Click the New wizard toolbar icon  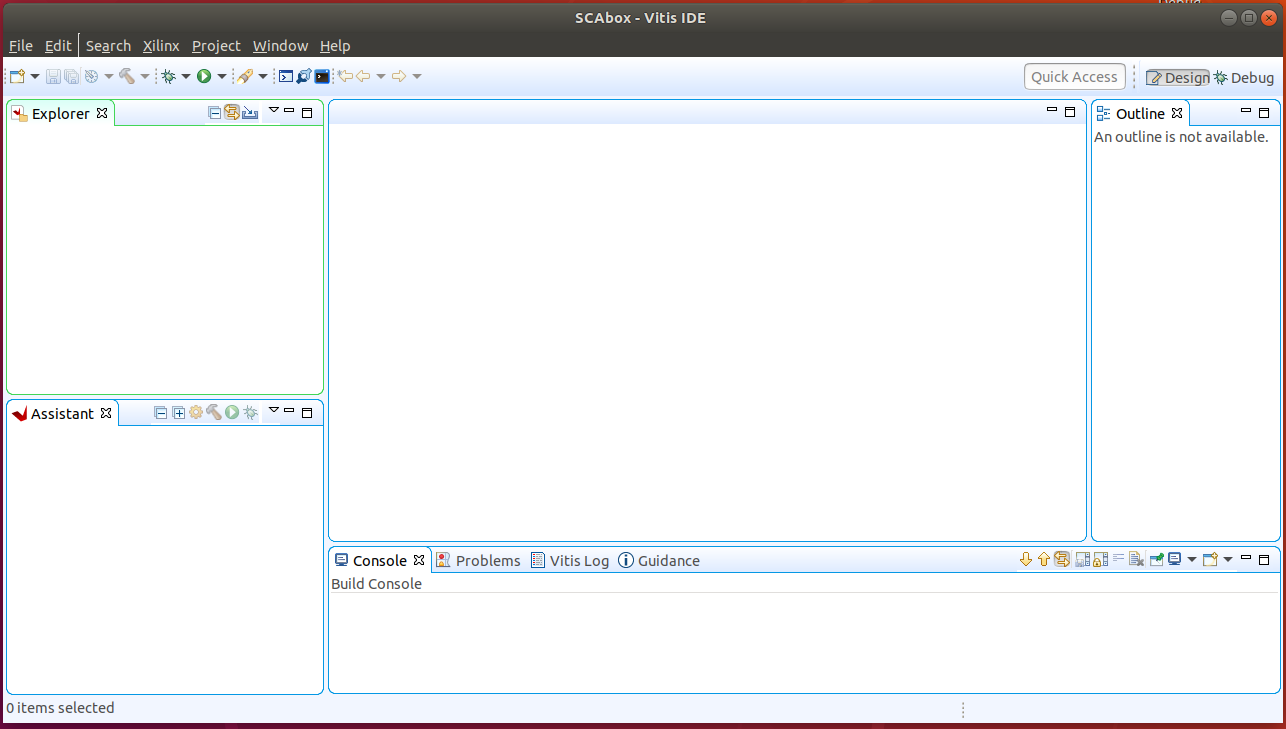point(17,76)
